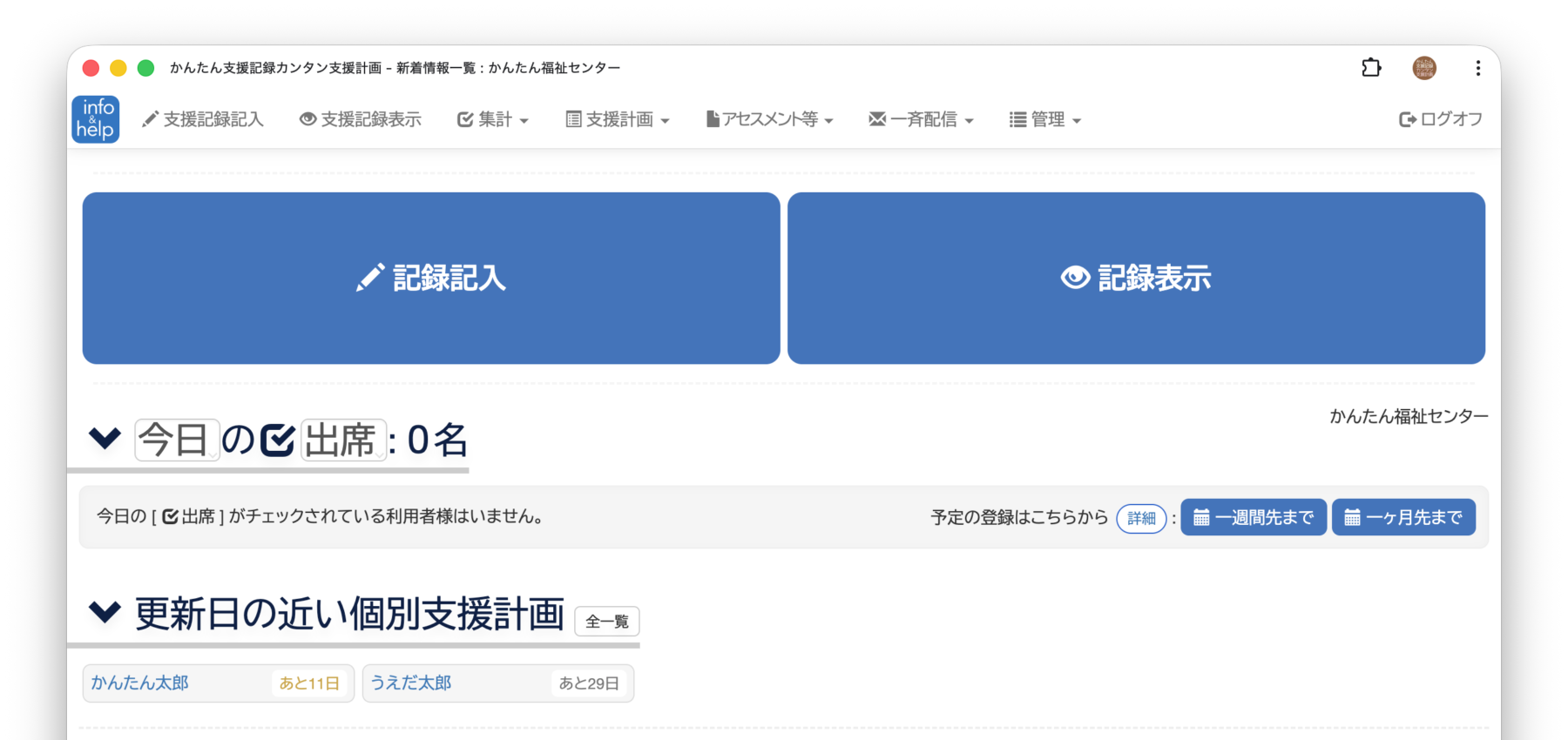This screenshot has height=740, width=1568.
Task: Open the browser three-dot menu
Action: tap(1477, 68)
